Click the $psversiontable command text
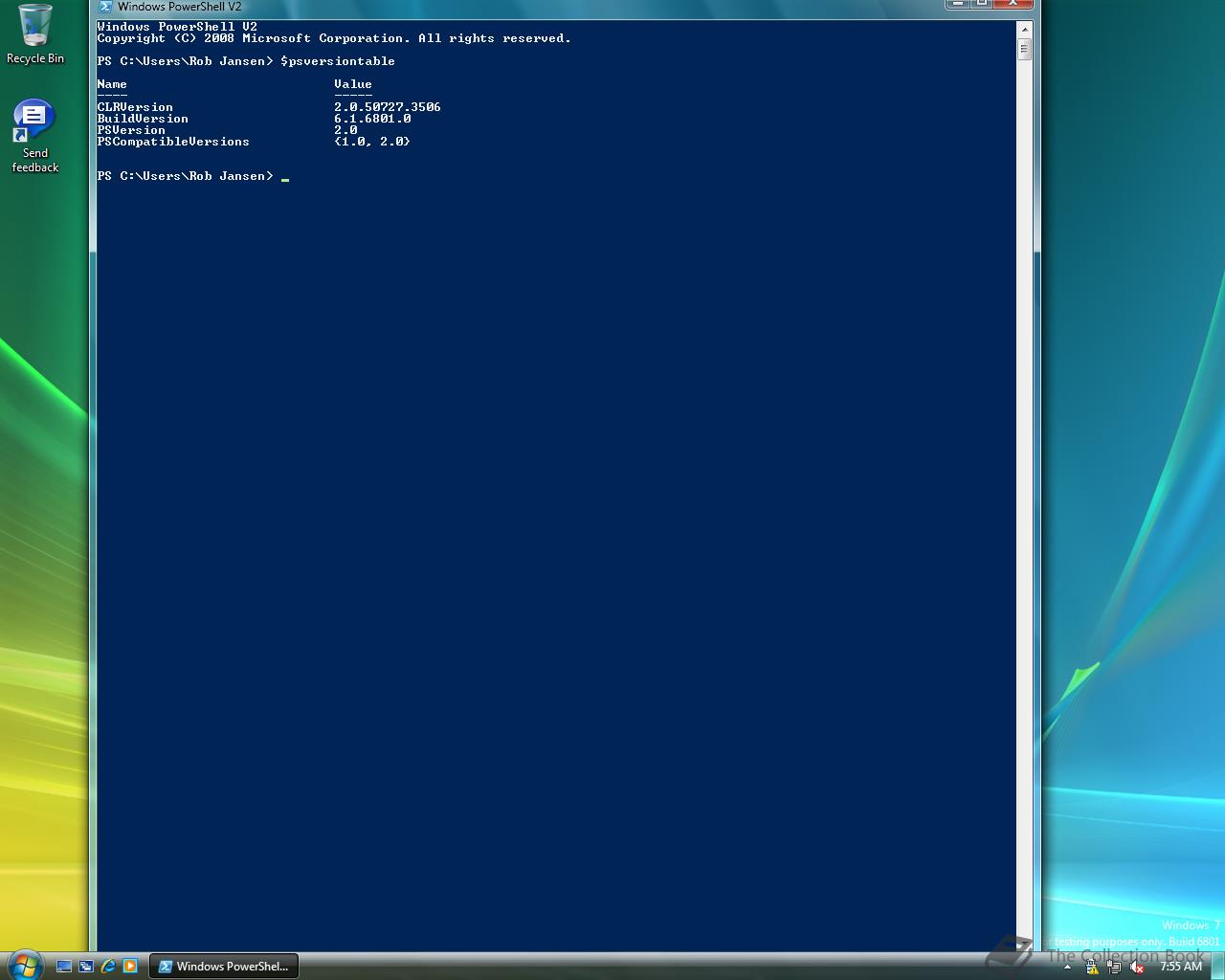 pyautogui.click(x=338, y=61)
